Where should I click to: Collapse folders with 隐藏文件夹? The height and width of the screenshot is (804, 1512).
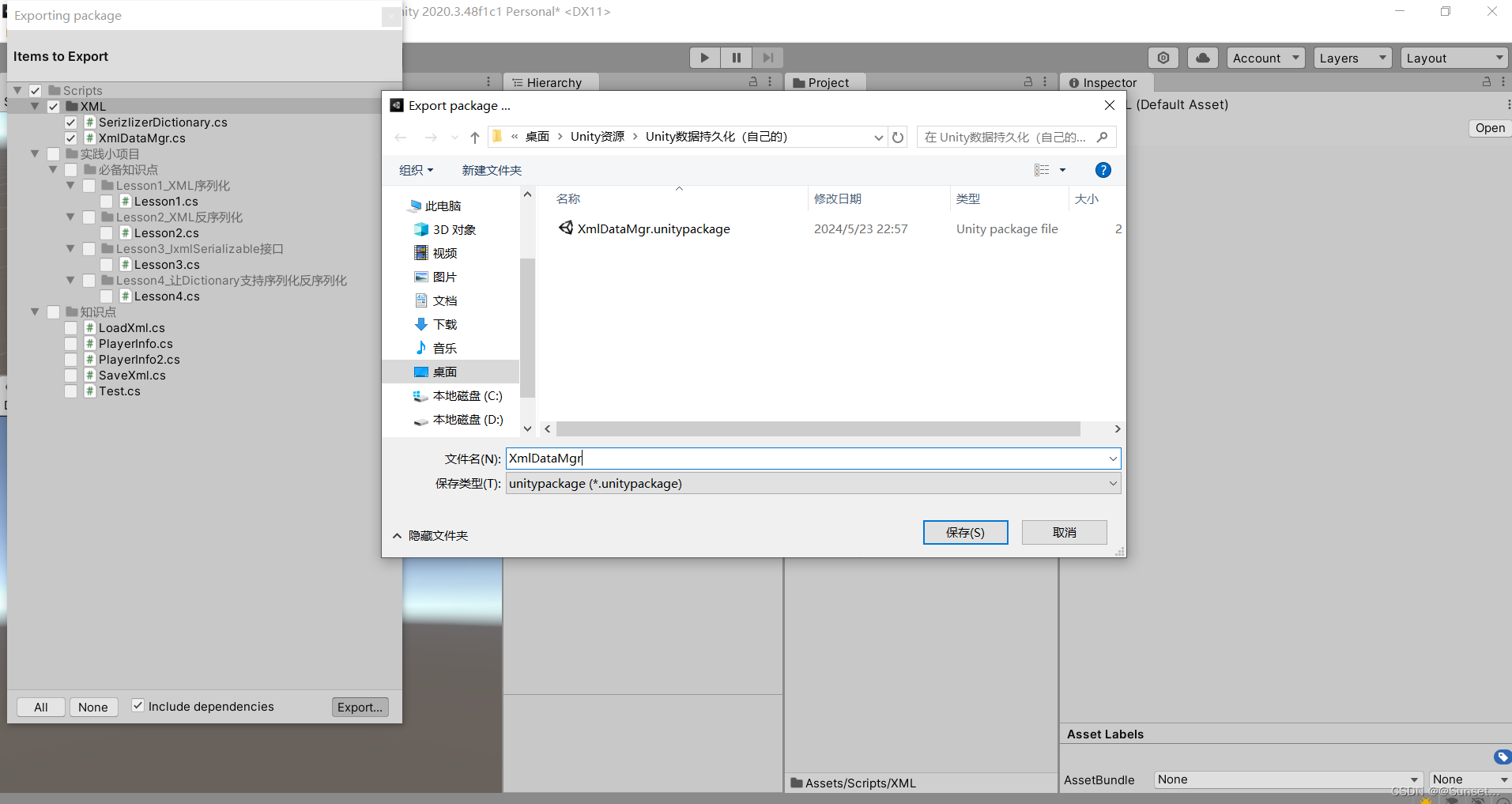tap(431, 535)
